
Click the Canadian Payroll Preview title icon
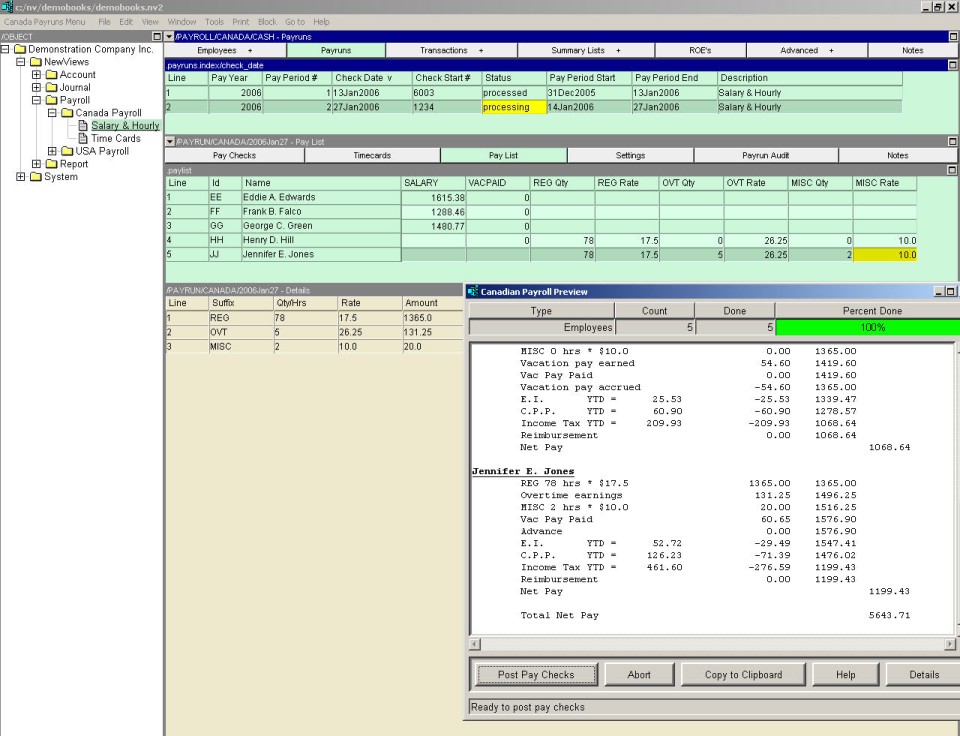[x=473, y=292]
